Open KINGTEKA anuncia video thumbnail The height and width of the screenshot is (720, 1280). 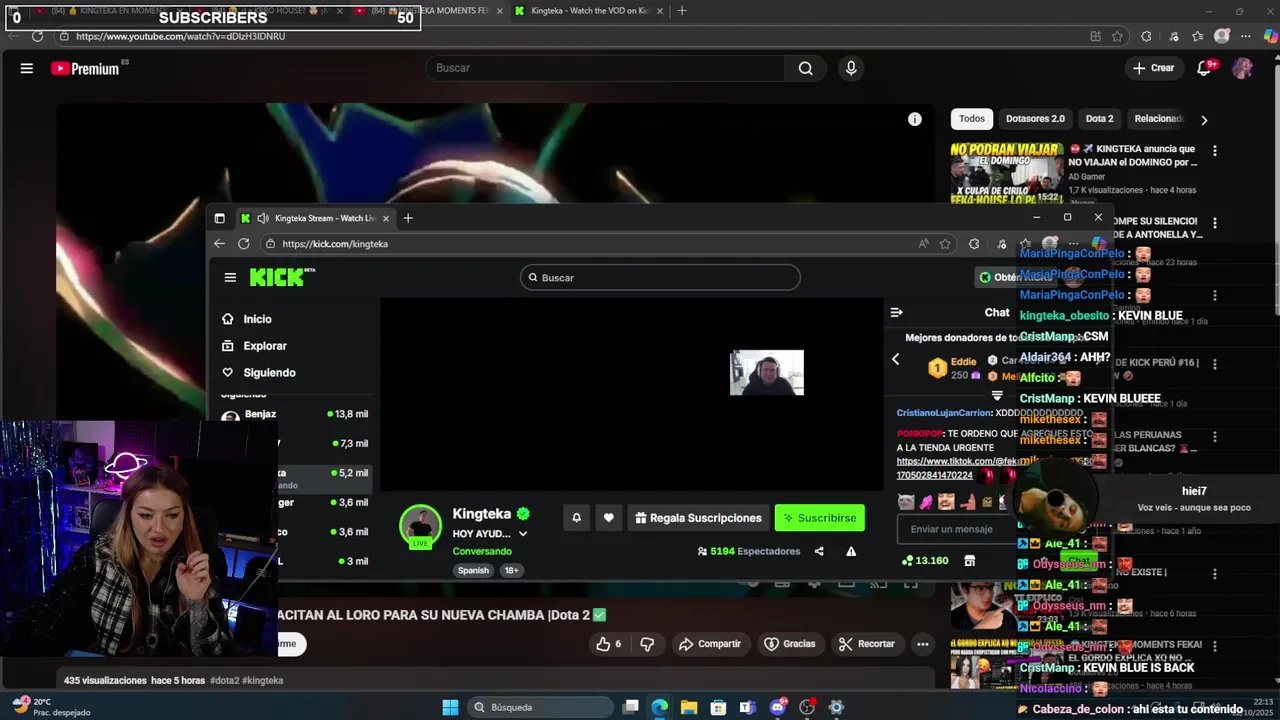pos(1007,174)
